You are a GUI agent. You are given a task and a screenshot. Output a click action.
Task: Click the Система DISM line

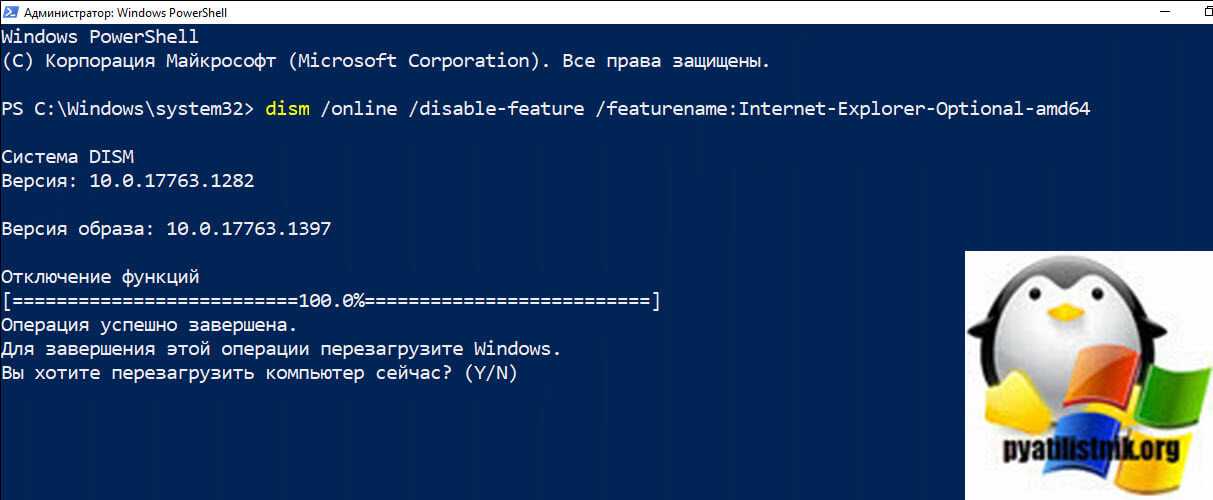[67, 157]
